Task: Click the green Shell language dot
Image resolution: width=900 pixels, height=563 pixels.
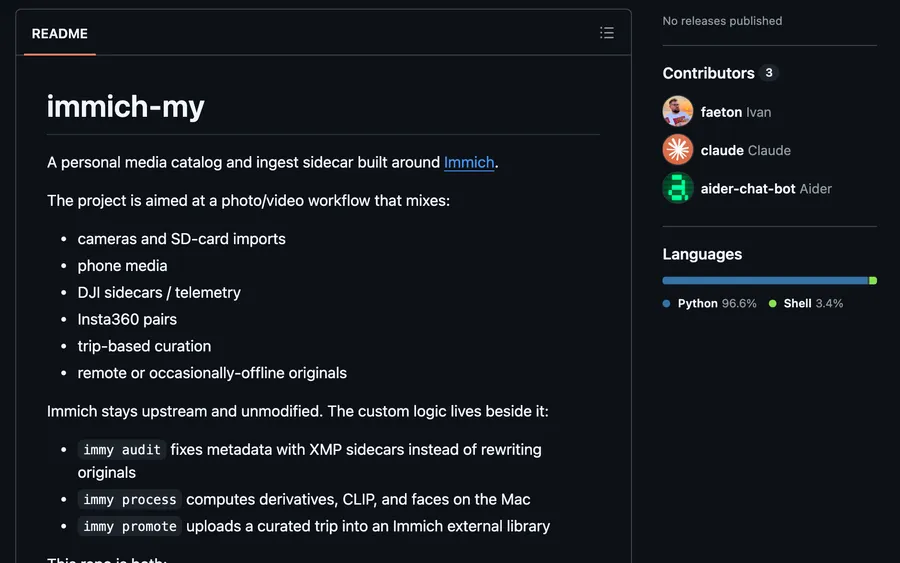Action: pos(773,304)
